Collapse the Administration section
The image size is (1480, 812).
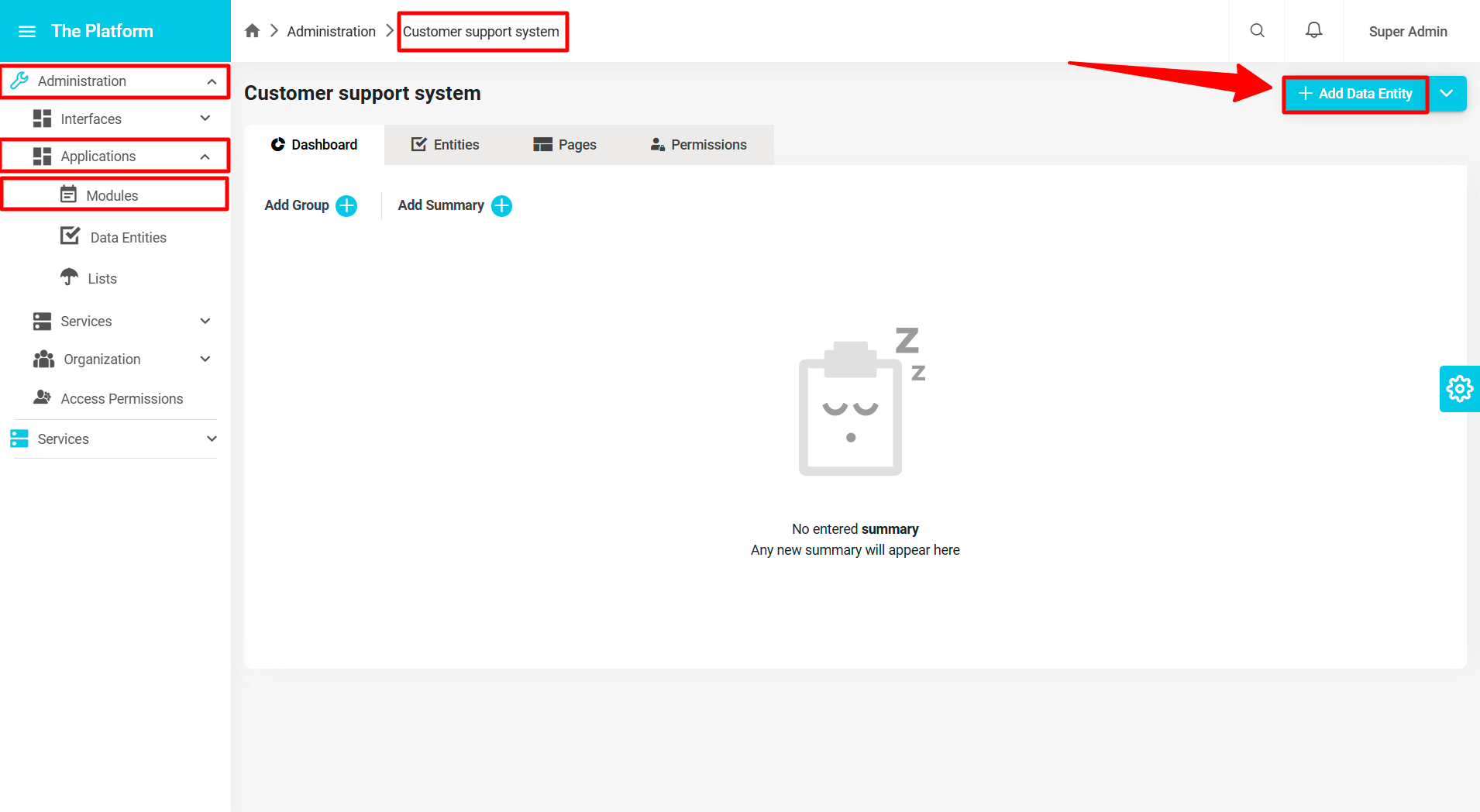click(x=212, y=81)
